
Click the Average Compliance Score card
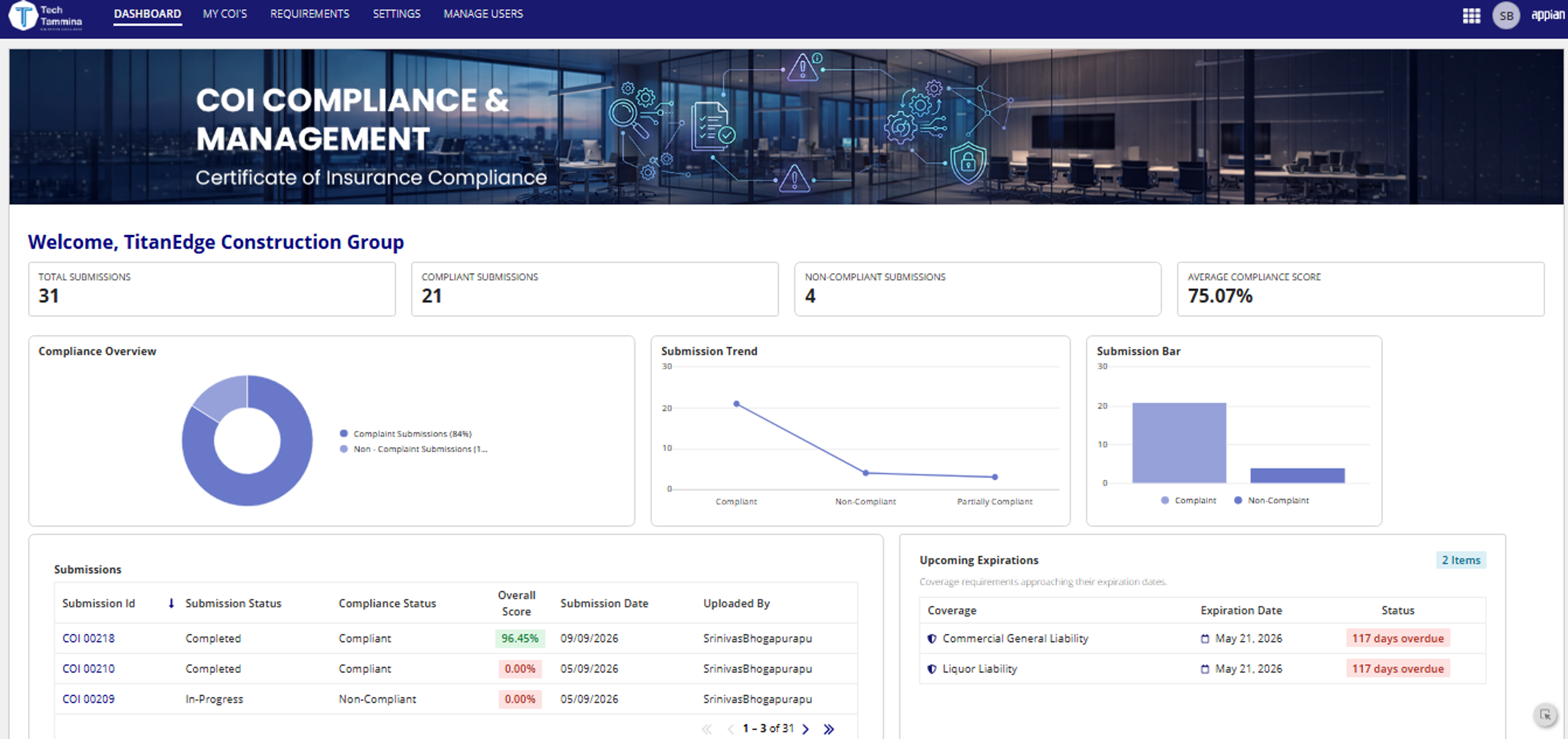pos(1361,289)
